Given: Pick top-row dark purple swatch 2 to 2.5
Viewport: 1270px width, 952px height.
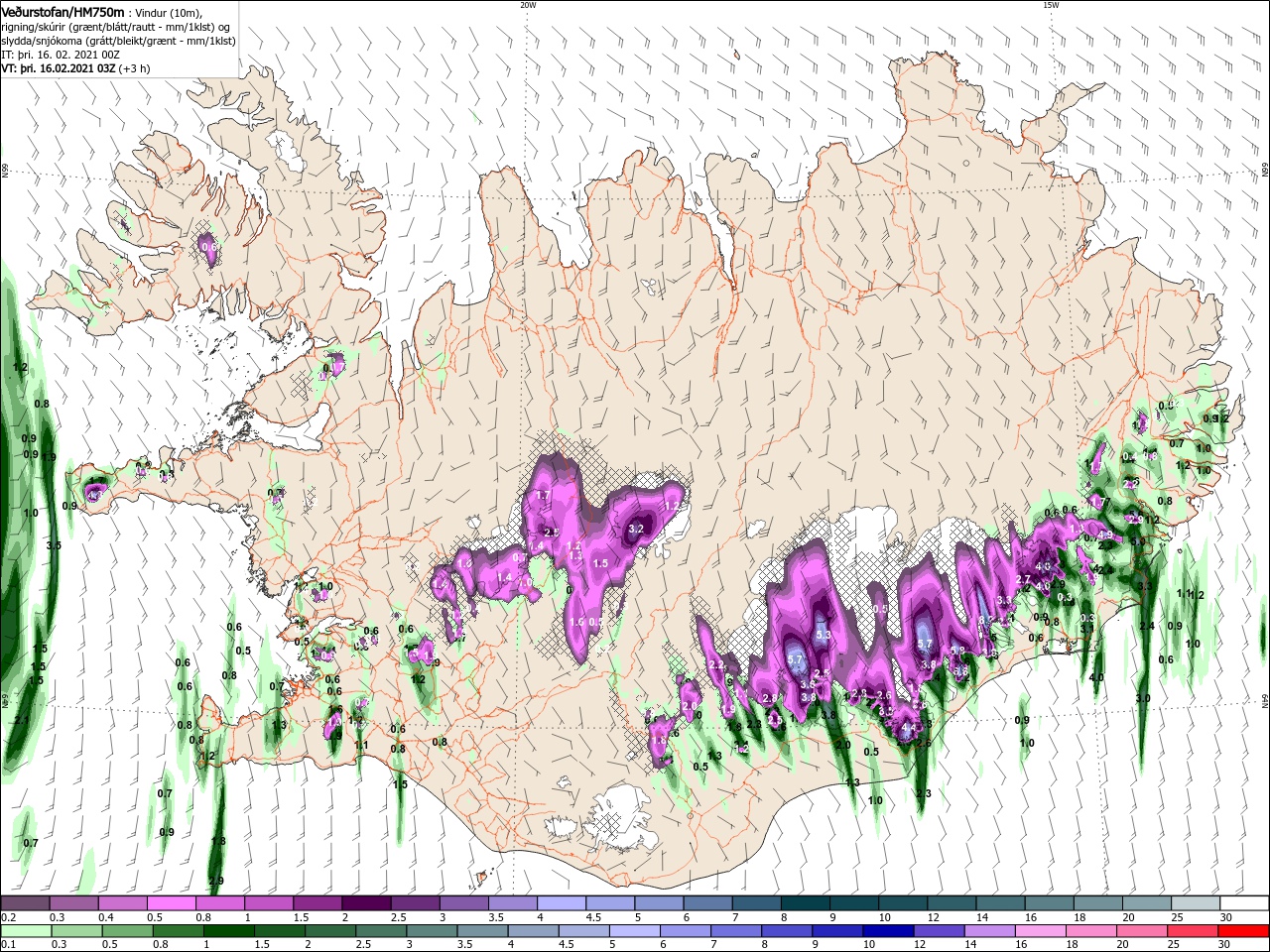Looking at the screenshot, I should (366, 903).
